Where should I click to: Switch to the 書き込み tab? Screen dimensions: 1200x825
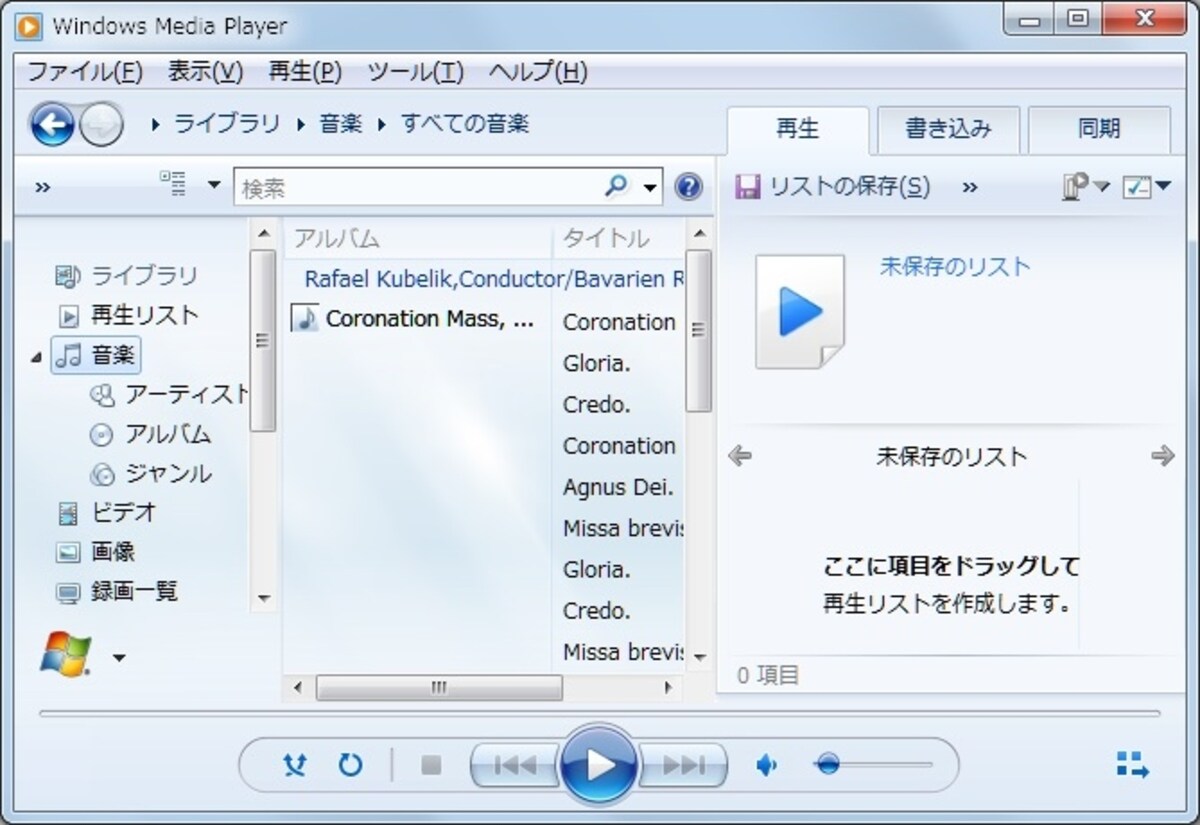tap(948, 129)
